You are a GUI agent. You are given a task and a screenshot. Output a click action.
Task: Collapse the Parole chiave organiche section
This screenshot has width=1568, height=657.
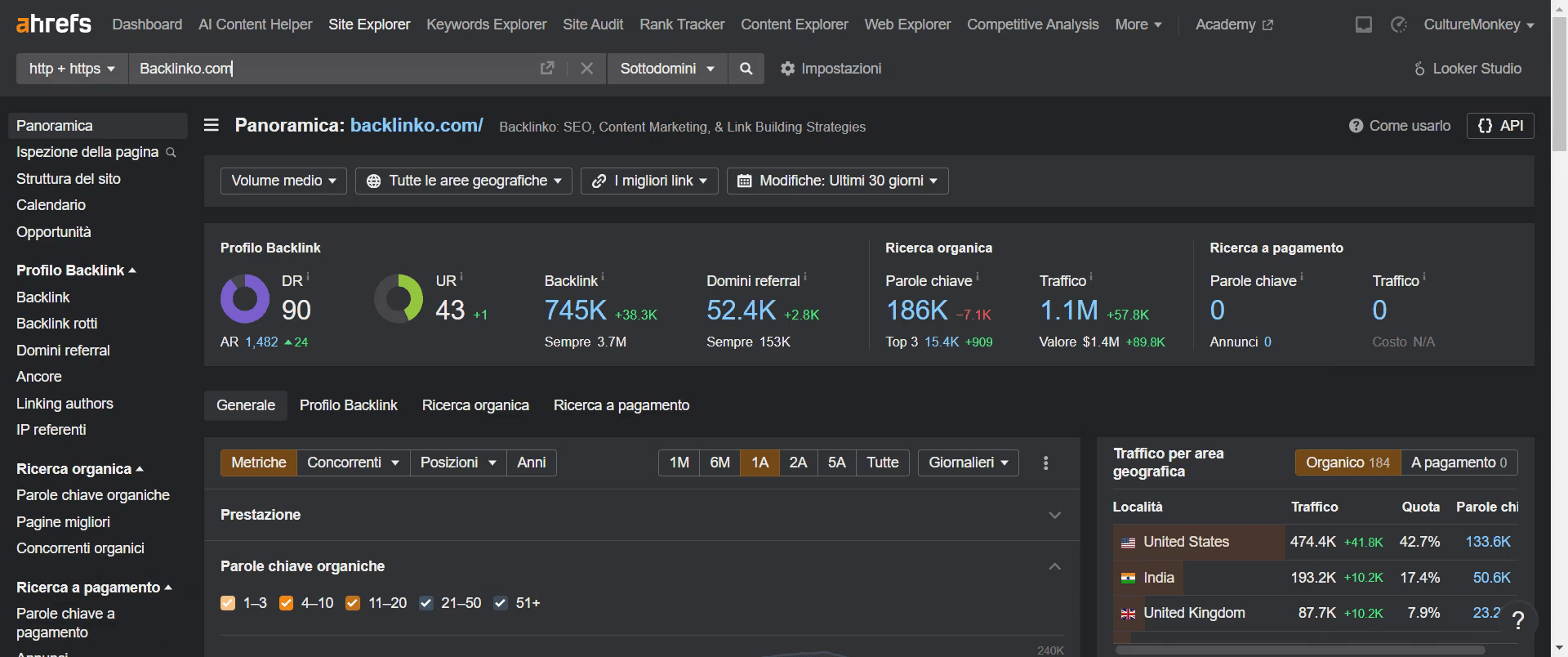[1054, 566]
